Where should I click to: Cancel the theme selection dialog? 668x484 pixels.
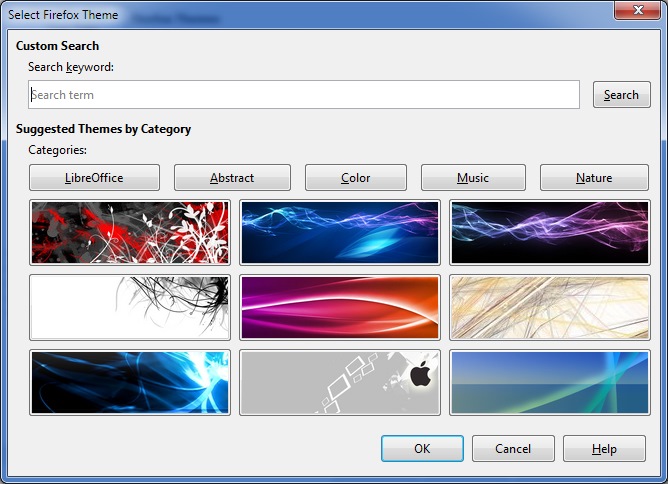513,449
